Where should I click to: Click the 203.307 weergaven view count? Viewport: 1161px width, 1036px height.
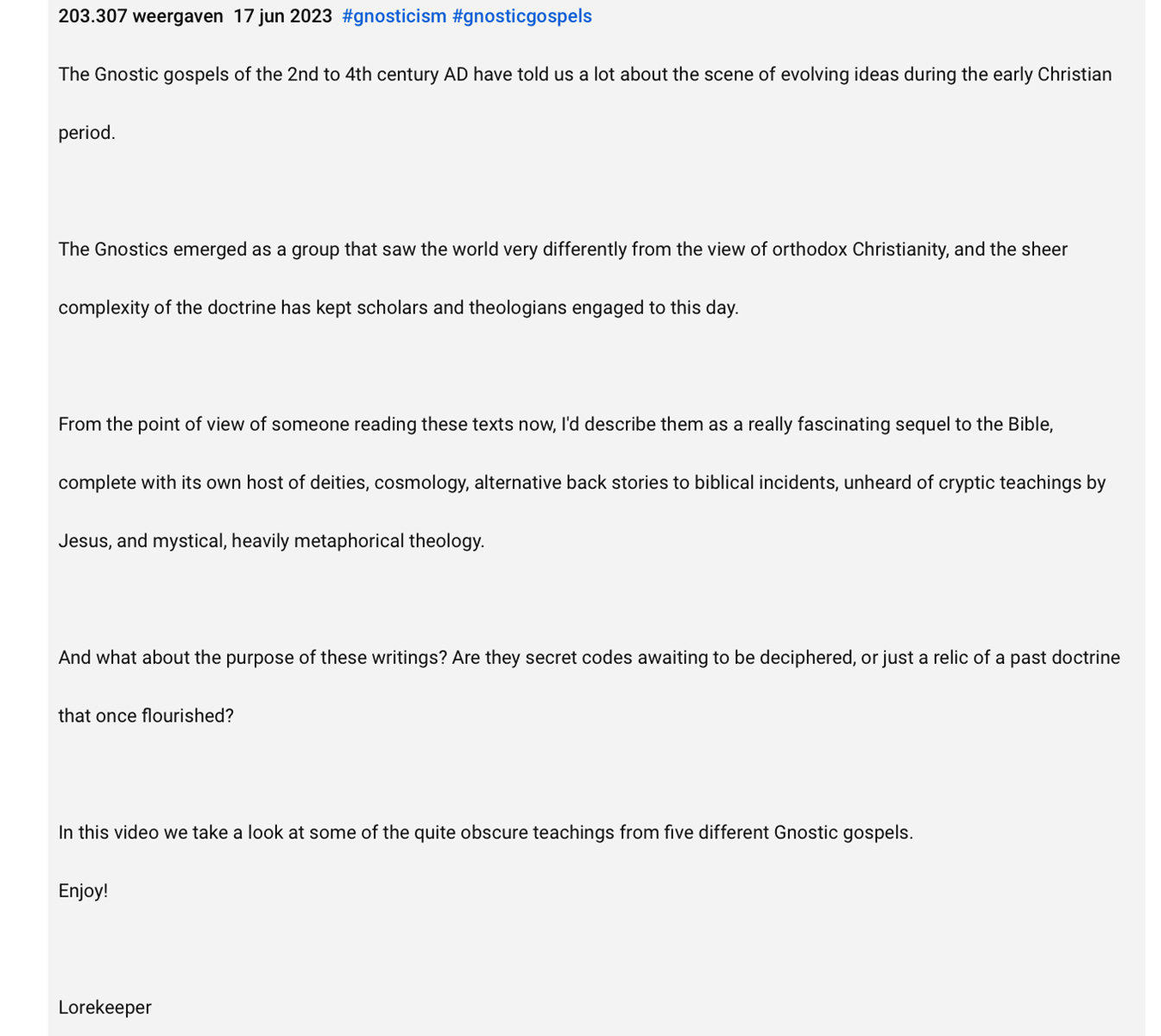[x=141, y=16]
